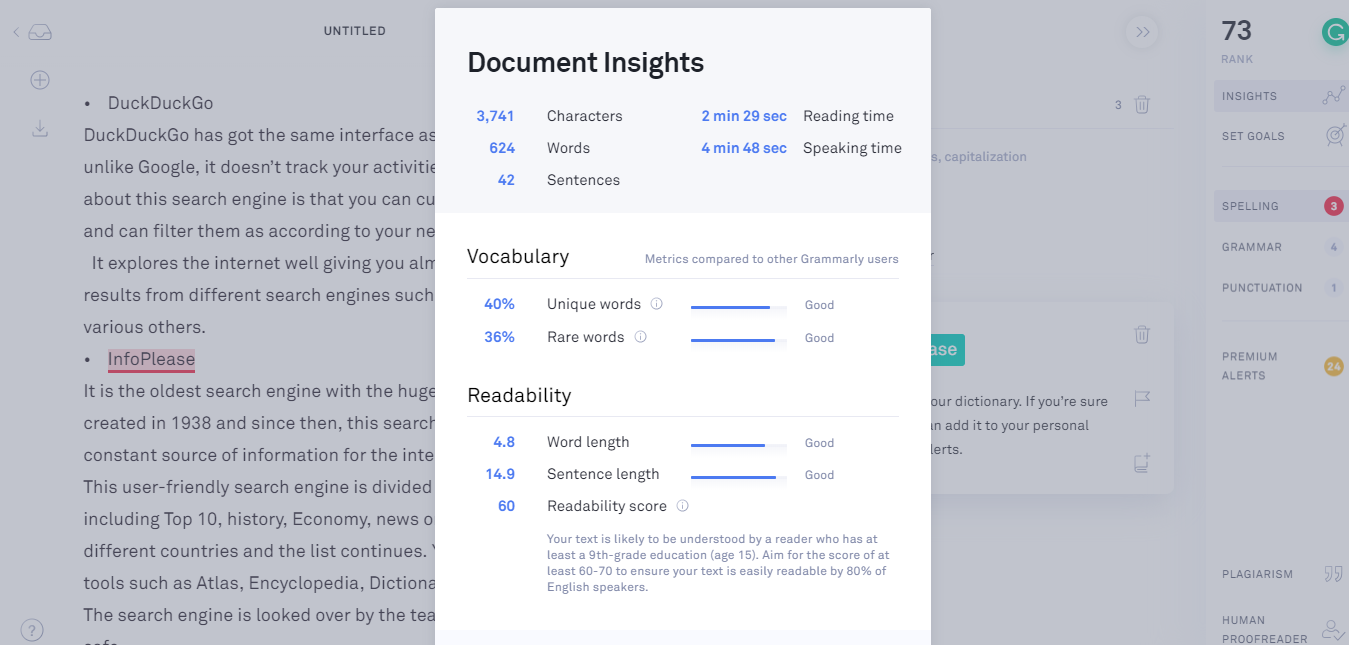Image resolution: width=1349 pixels, height=645 pixels.
Task: Click the info icon beside Readability score
Action: 683,506
